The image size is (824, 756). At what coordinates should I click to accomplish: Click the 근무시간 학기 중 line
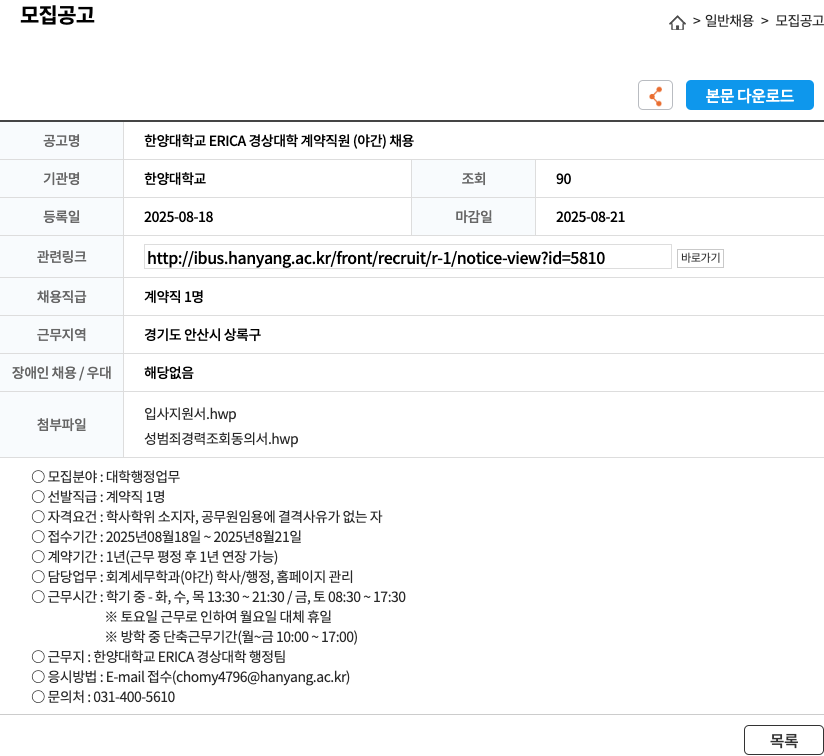pyautogui.click(x=219, y=597)
